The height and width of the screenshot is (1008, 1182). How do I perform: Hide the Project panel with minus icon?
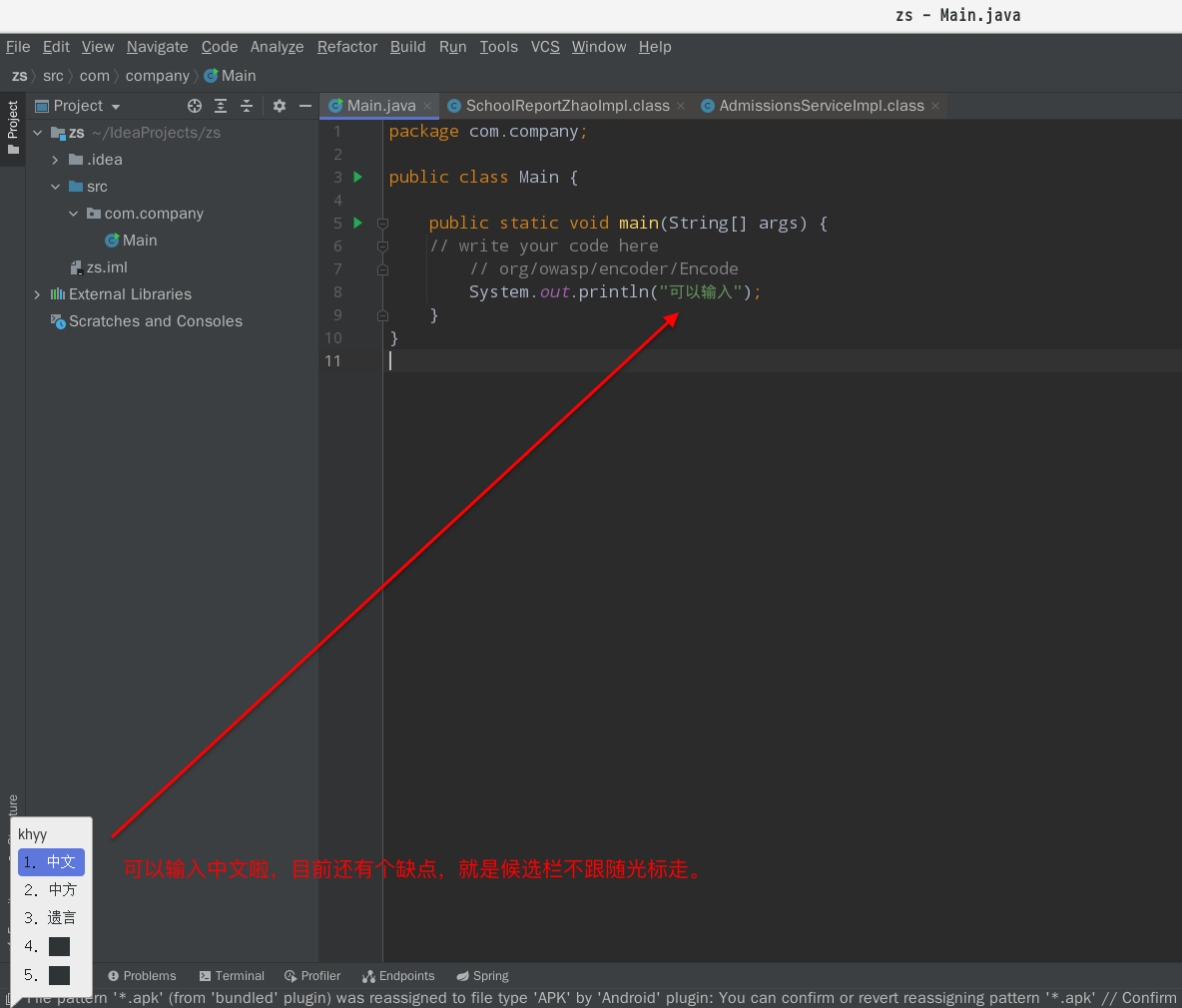[x=305, y=106]
